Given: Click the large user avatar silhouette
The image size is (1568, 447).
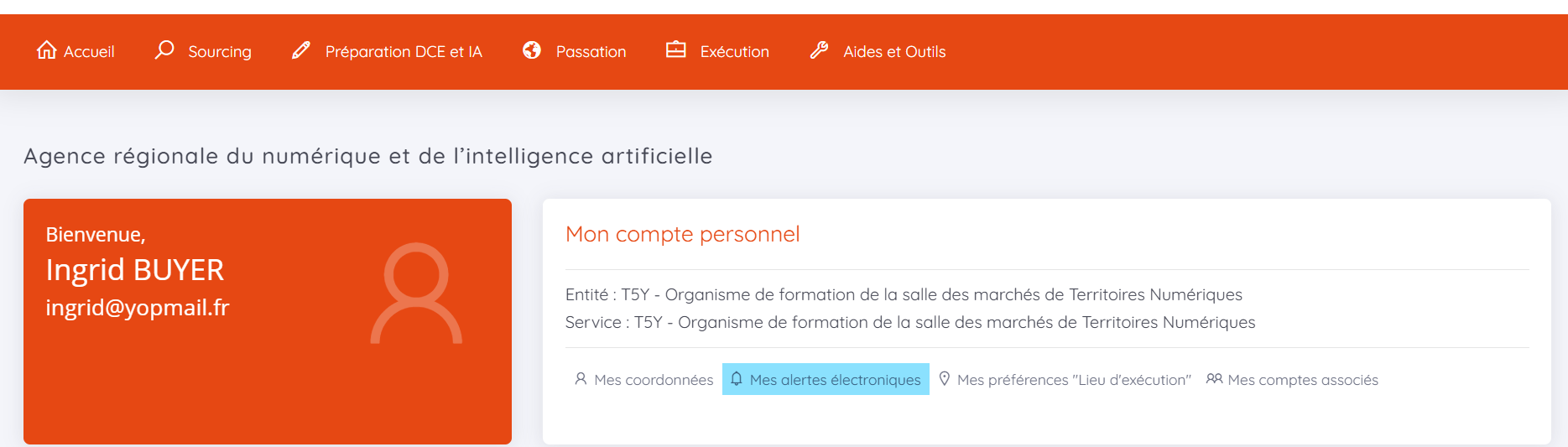Looking at the screenshot, I should pyautogui.click(x=416, y=294).
